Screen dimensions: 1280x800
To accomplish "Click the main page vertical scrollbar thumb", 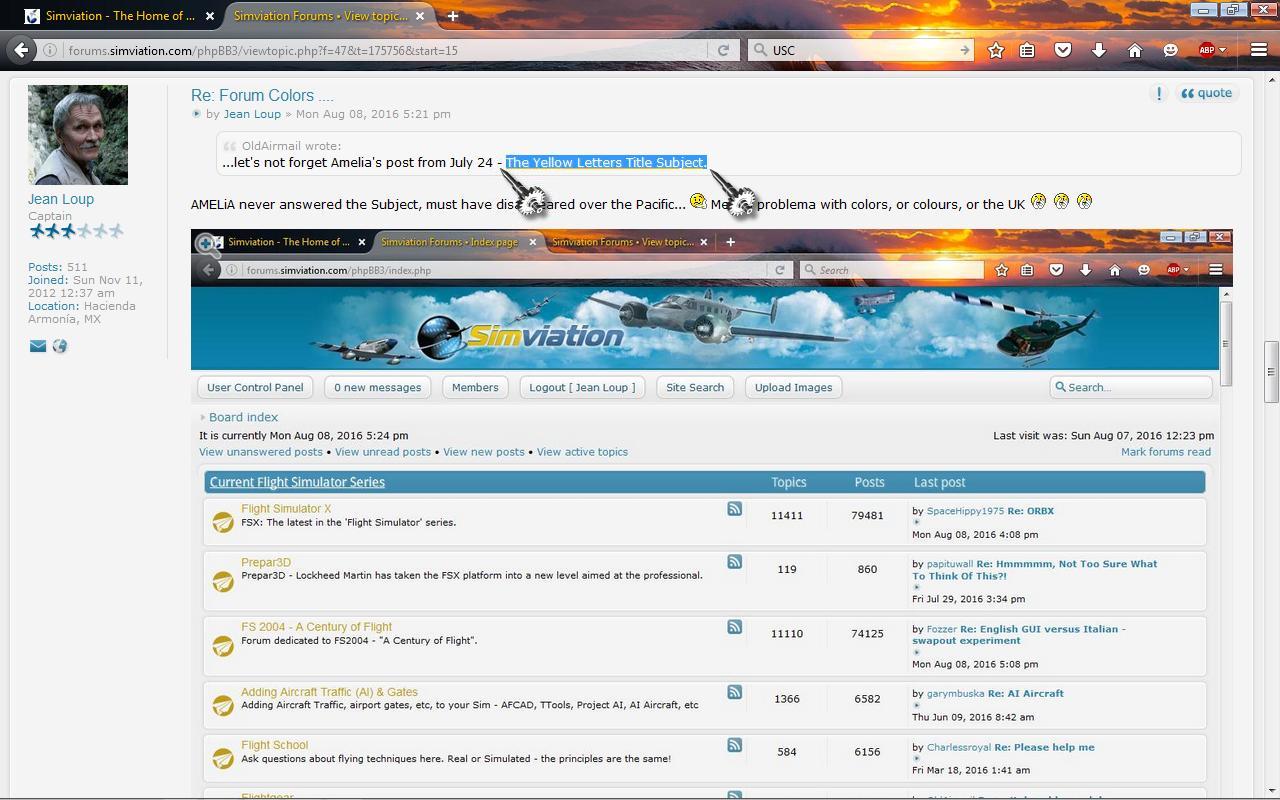I will point(1271,372).
